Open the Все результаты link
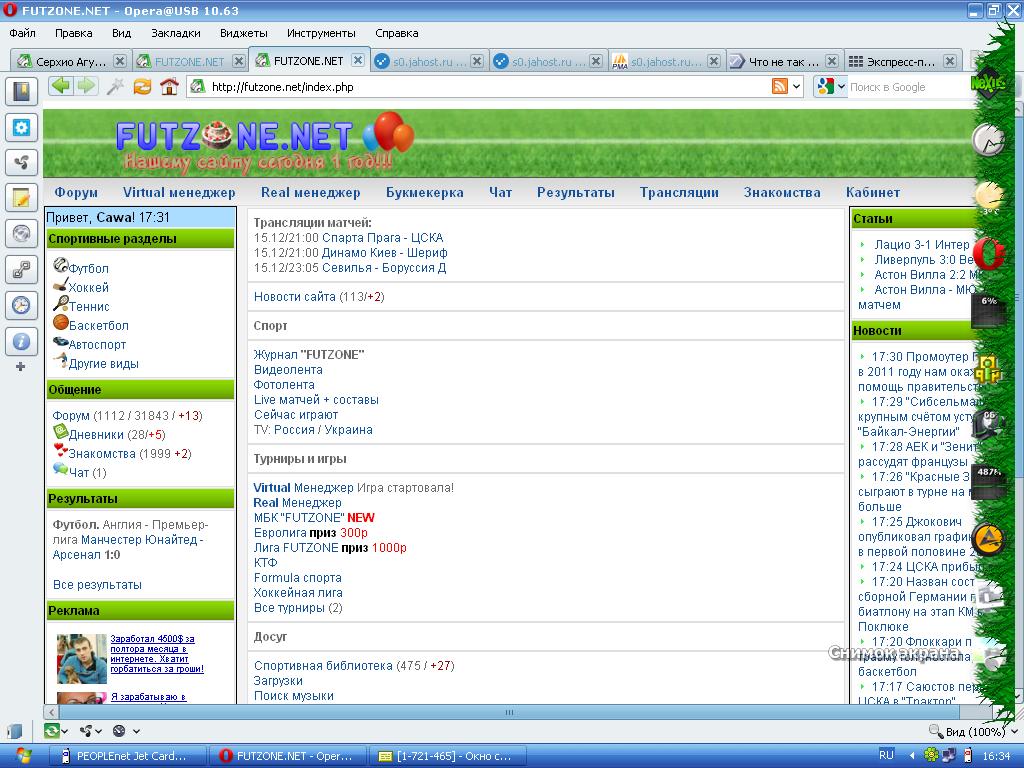1024x768 pixels. 97,584
